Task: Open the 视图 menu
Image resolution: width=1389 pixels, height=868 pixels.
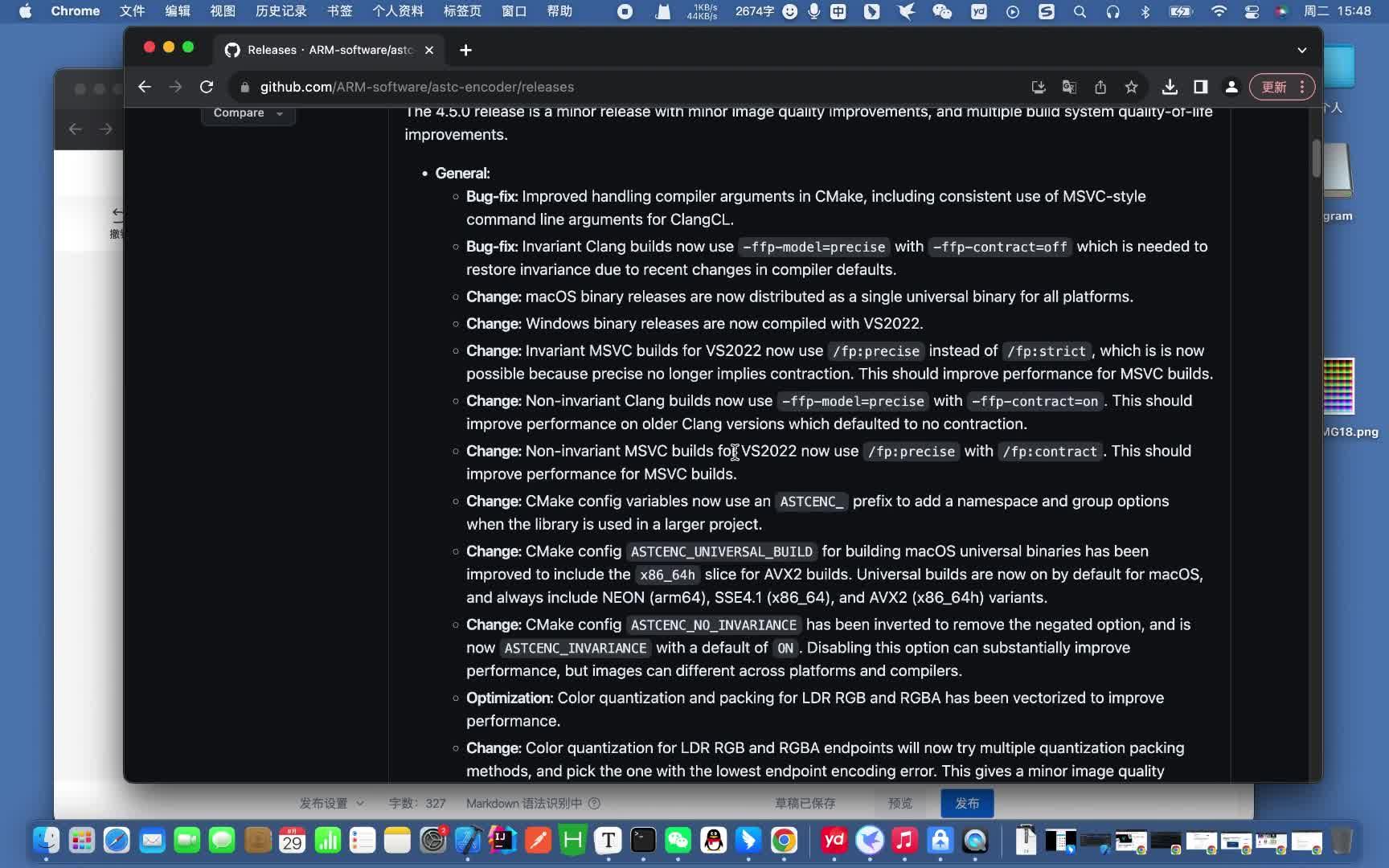Action: [223, 11]
